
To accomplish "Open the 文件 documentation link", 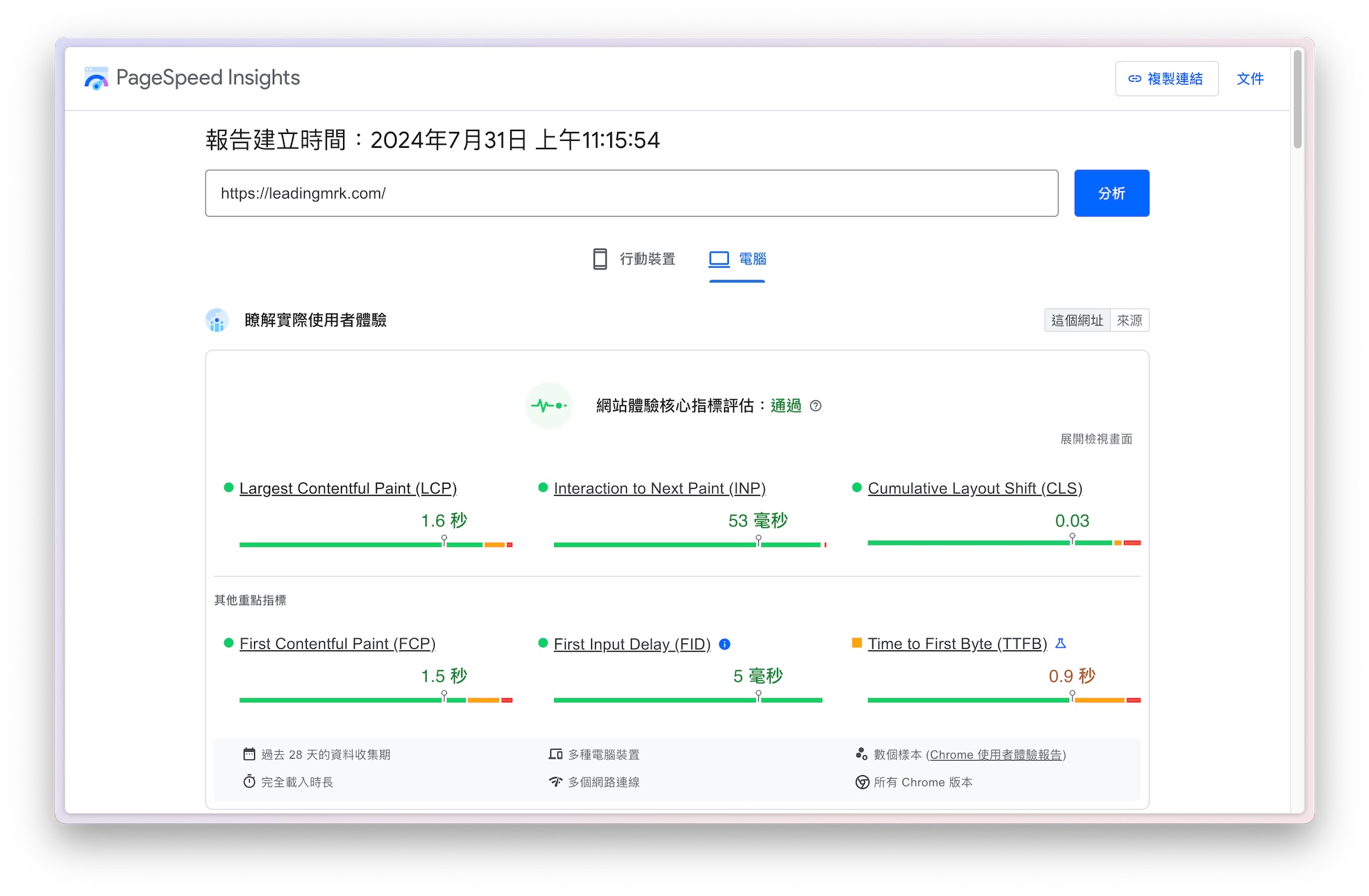I will tap(1250, 79).
